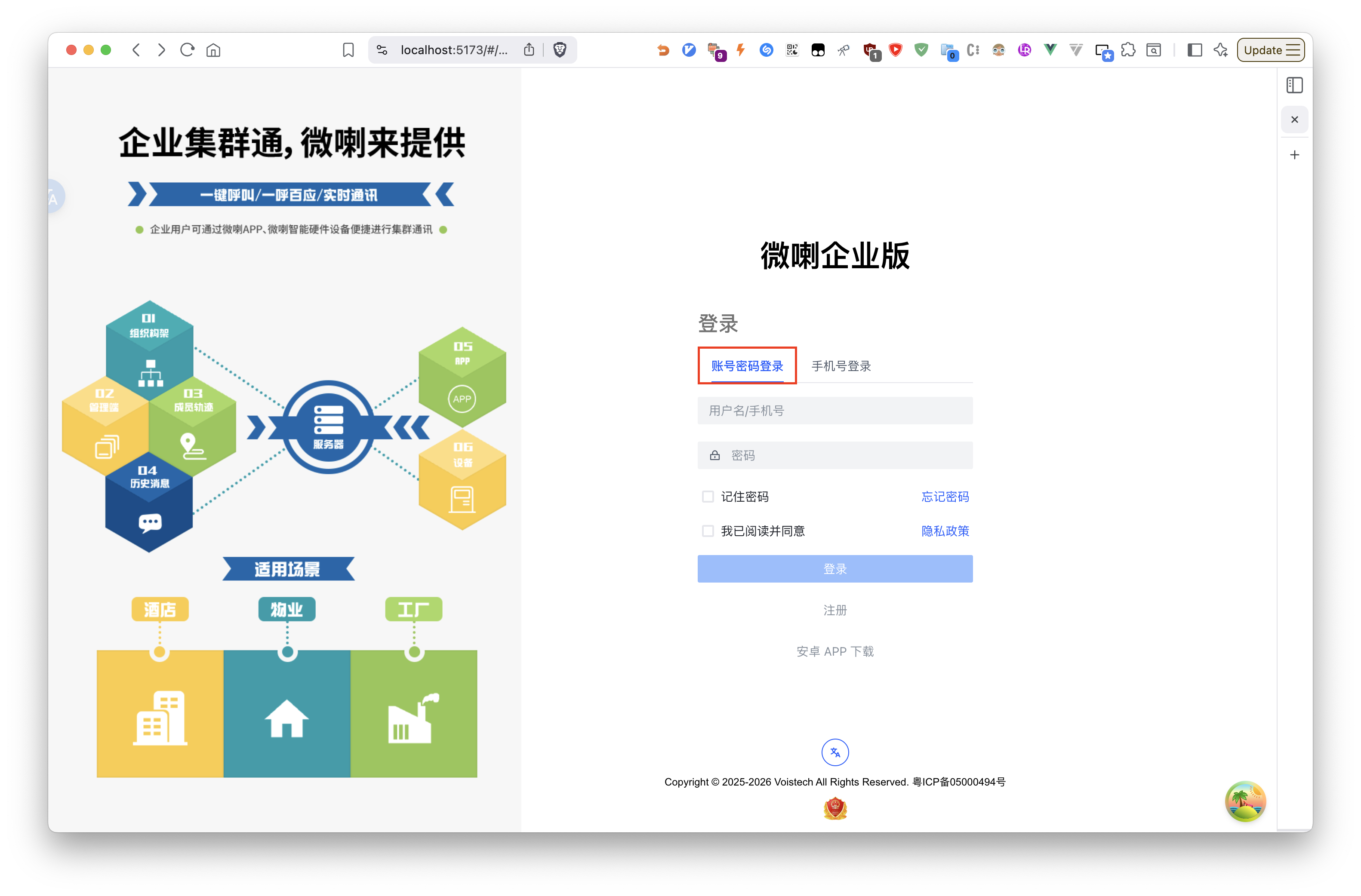Click the red play shield extension
Screen dimensions: 1361x896
[x=896, y=50]
